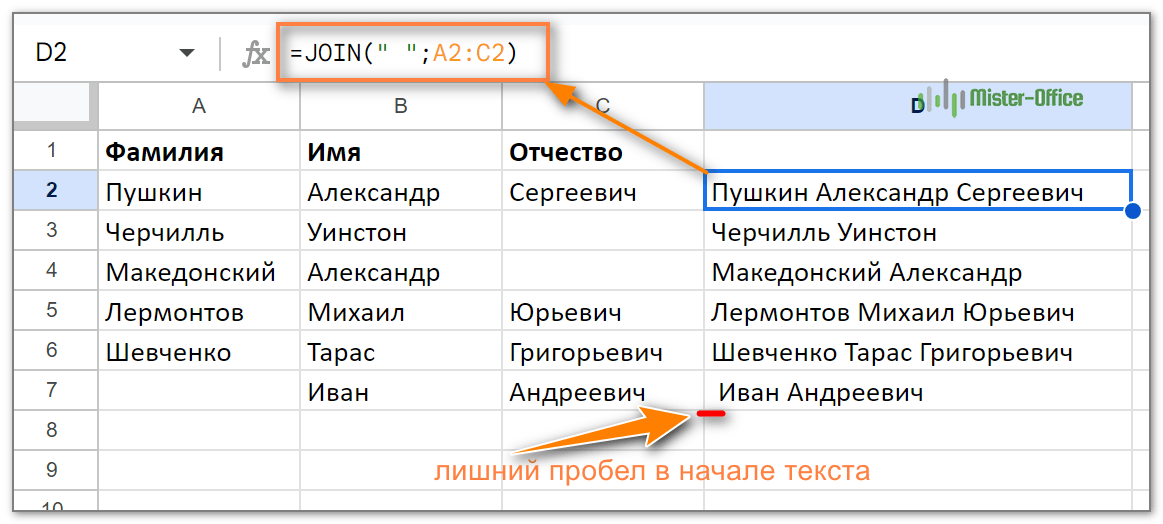Select cell containing Уинстон
Screen dimensions: 1163x524
tap(401, 231)
